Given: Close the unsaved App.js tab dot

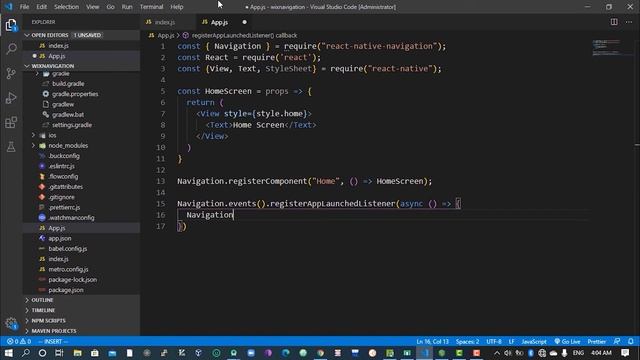Looking at the screenshot, I should point(244,22).
